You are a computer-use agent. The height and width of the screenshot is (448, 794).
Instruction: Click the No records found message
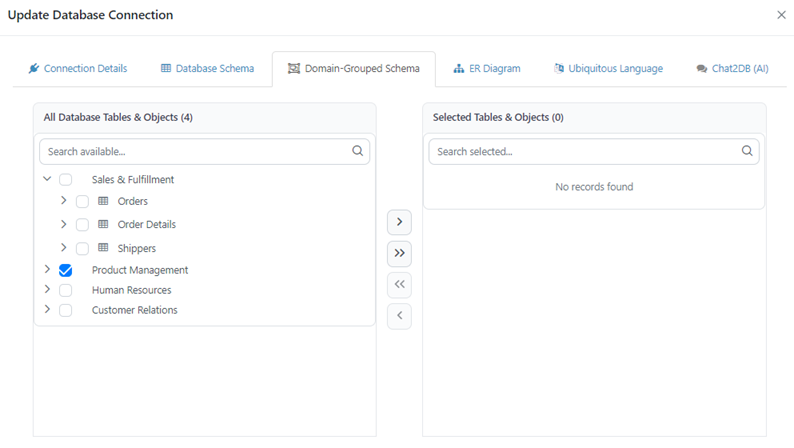point(594,187)
